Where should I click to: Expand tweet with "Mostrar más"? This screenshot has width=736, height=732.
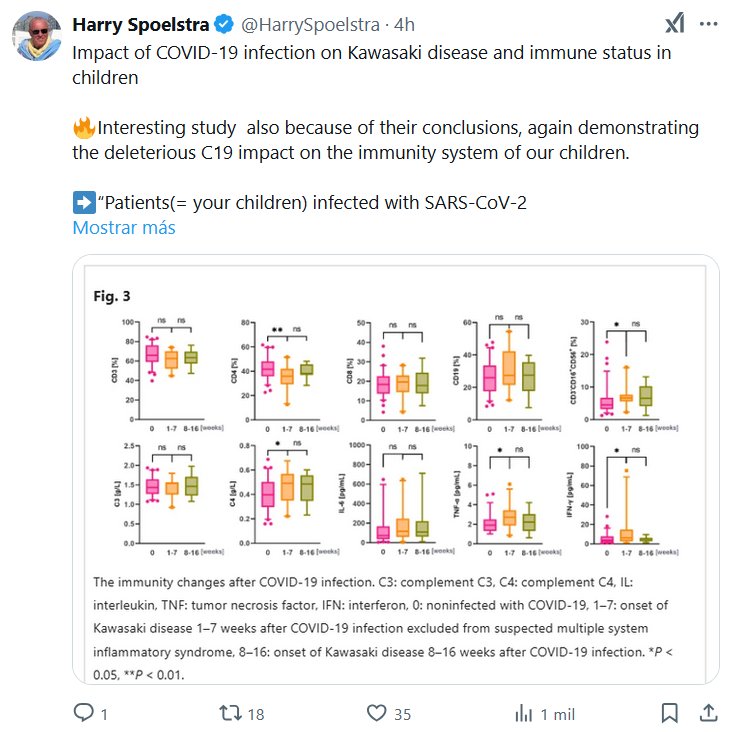click(123, 227)
